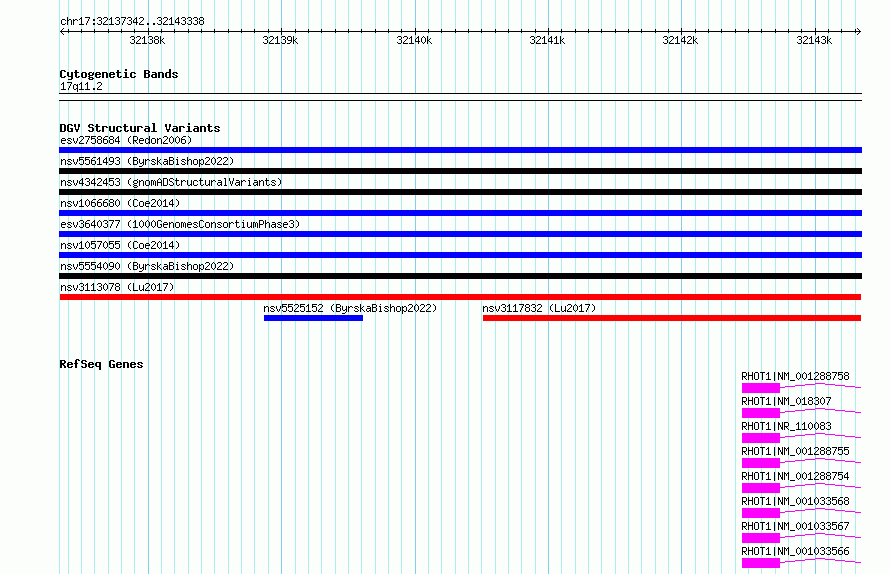This screenshot has height=574, width=890.
Task: Click the blue bar under nsv1066680
Action: click(460, 213)
